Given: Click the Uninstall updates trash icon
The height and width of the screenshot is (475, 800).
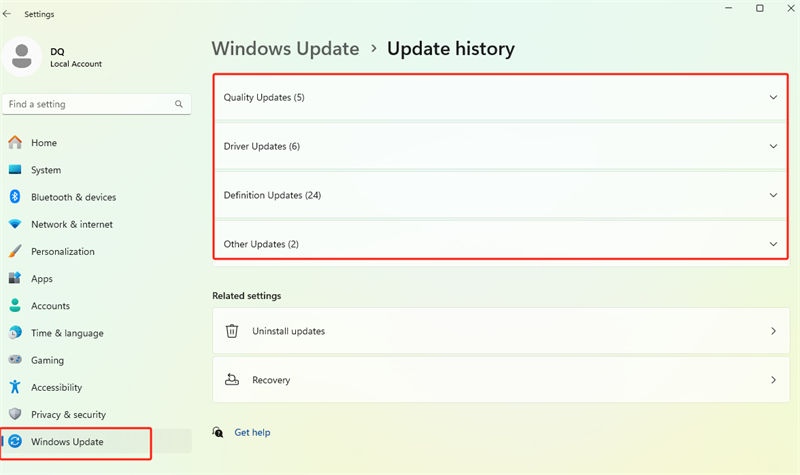Looking at the screenshot, I should point(232,331).
